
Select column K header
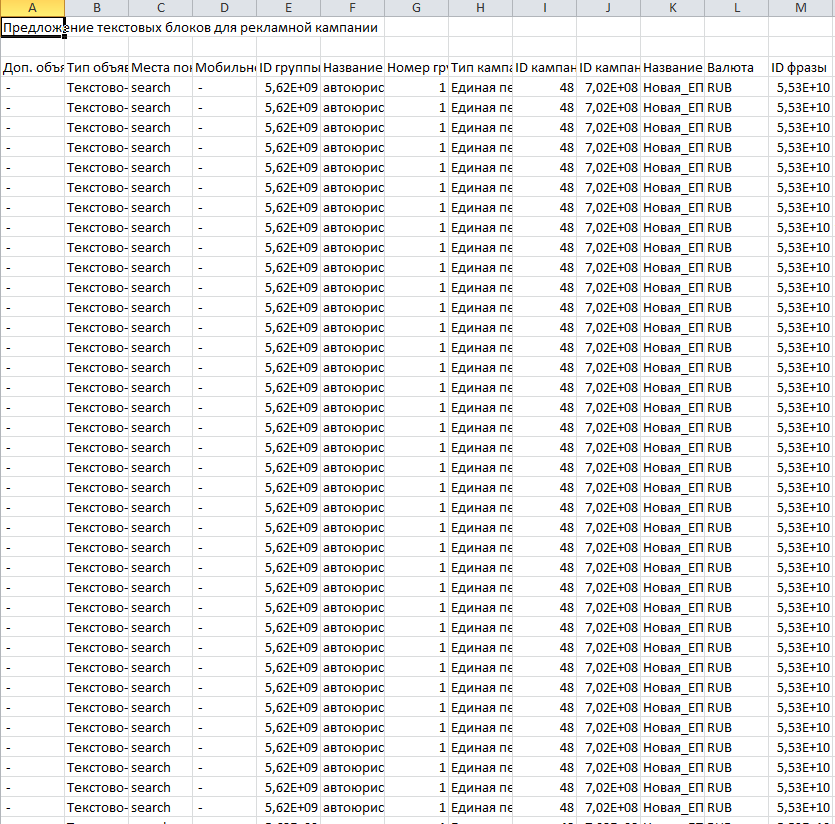coord(673,8)
